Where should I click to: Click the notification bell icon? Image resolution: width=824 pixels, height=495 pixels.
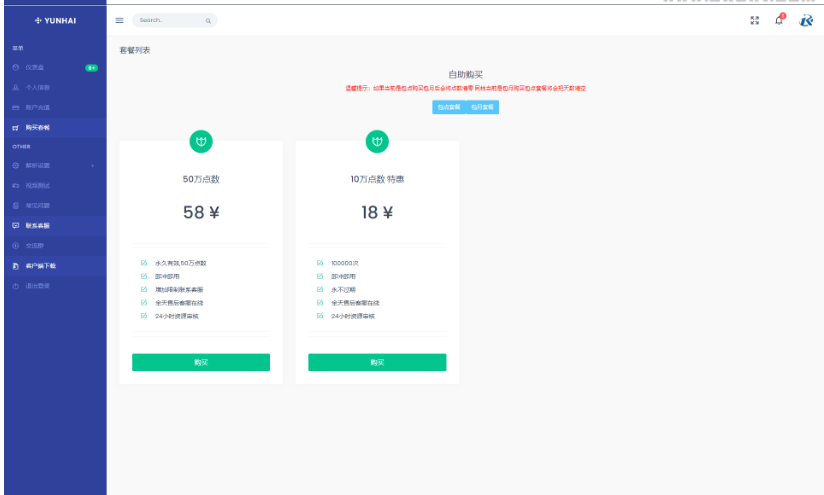(x=779, y=20)
